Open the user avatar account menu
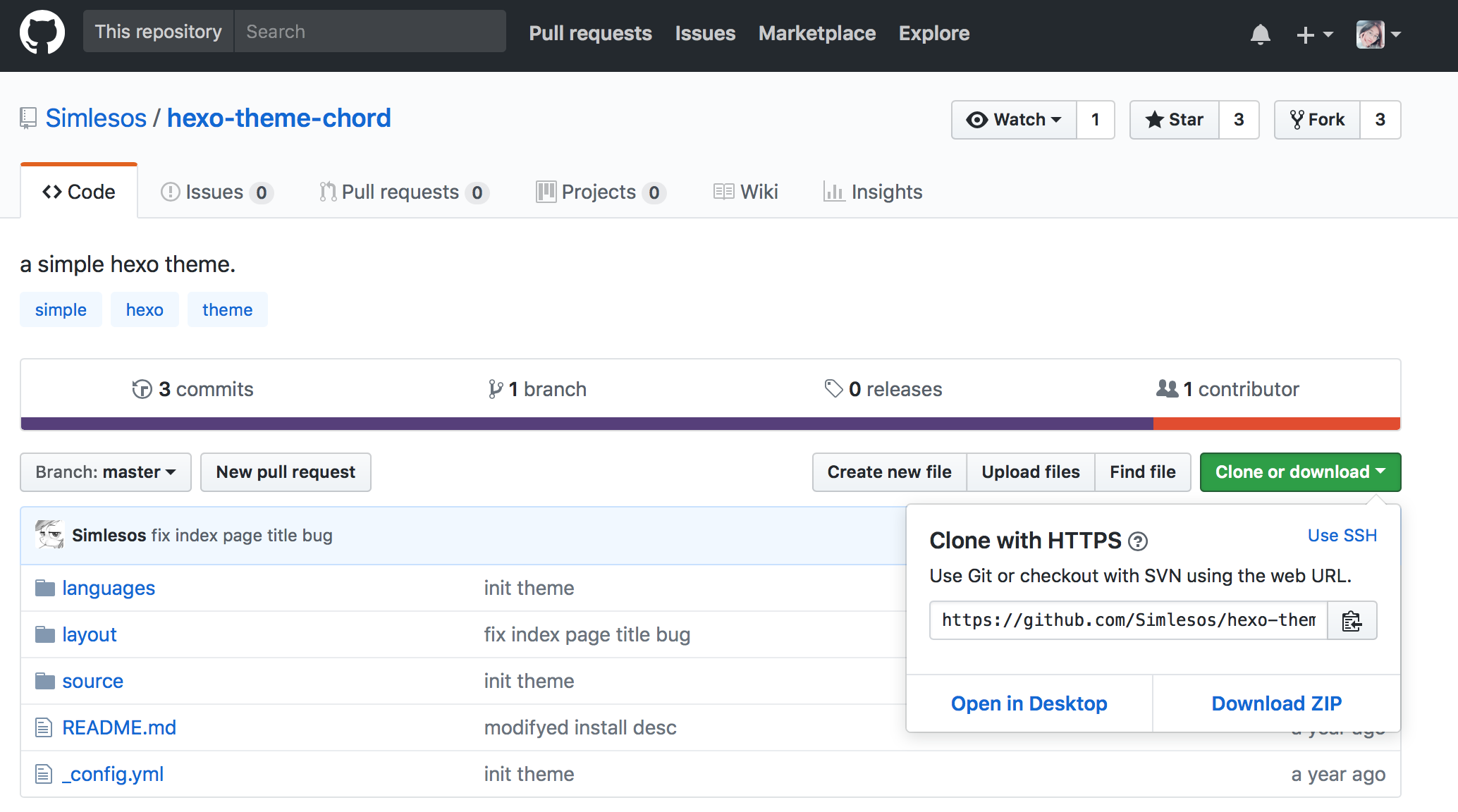 point(1378,34)
